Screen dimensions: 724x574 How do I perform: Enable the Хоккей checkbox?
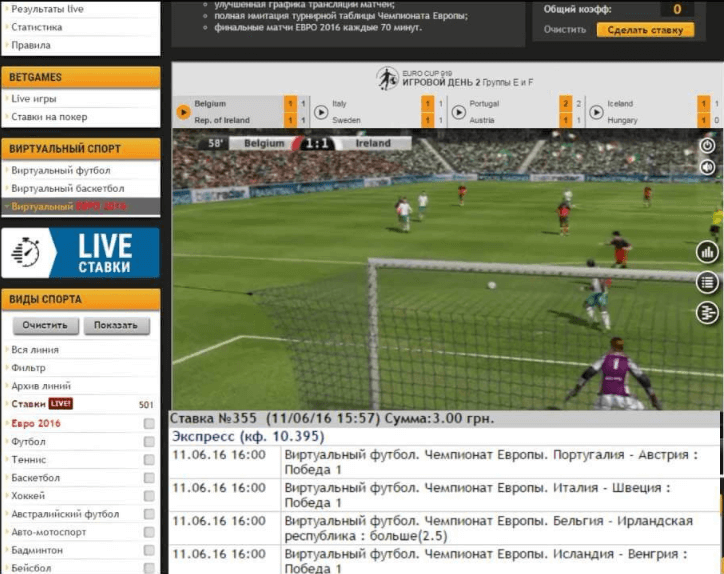point(149,496)
